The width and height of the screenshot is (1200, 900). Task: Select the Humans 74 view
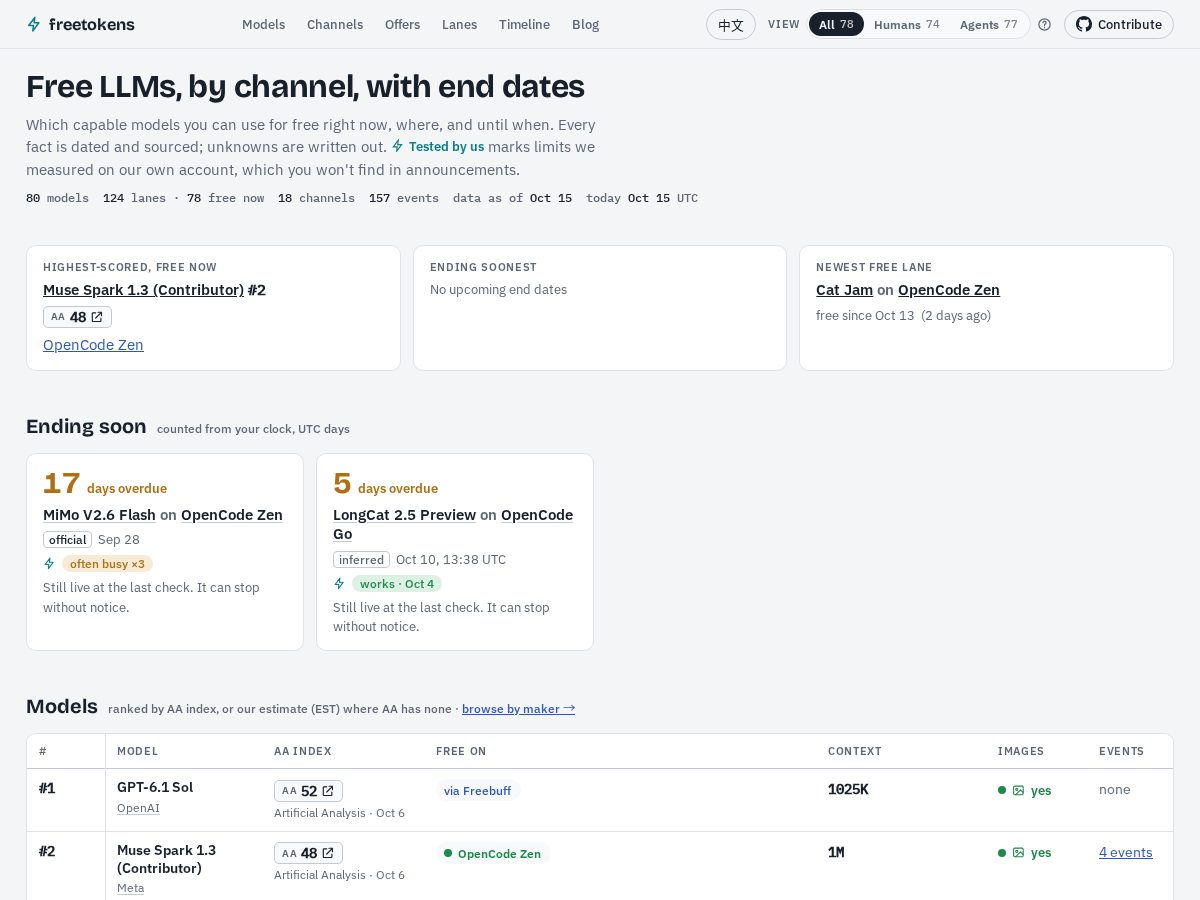click(906, 24)
